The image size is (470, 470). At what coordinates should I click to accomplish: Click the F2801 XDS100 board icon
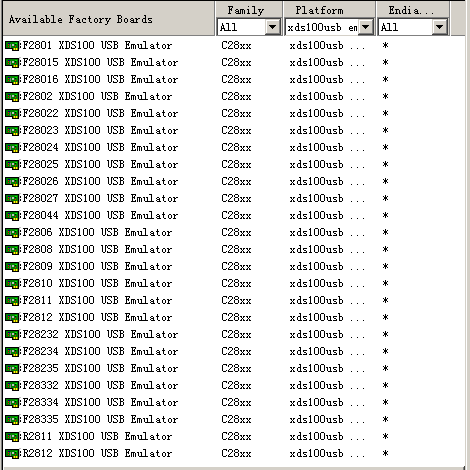click(x=12, y=45)
